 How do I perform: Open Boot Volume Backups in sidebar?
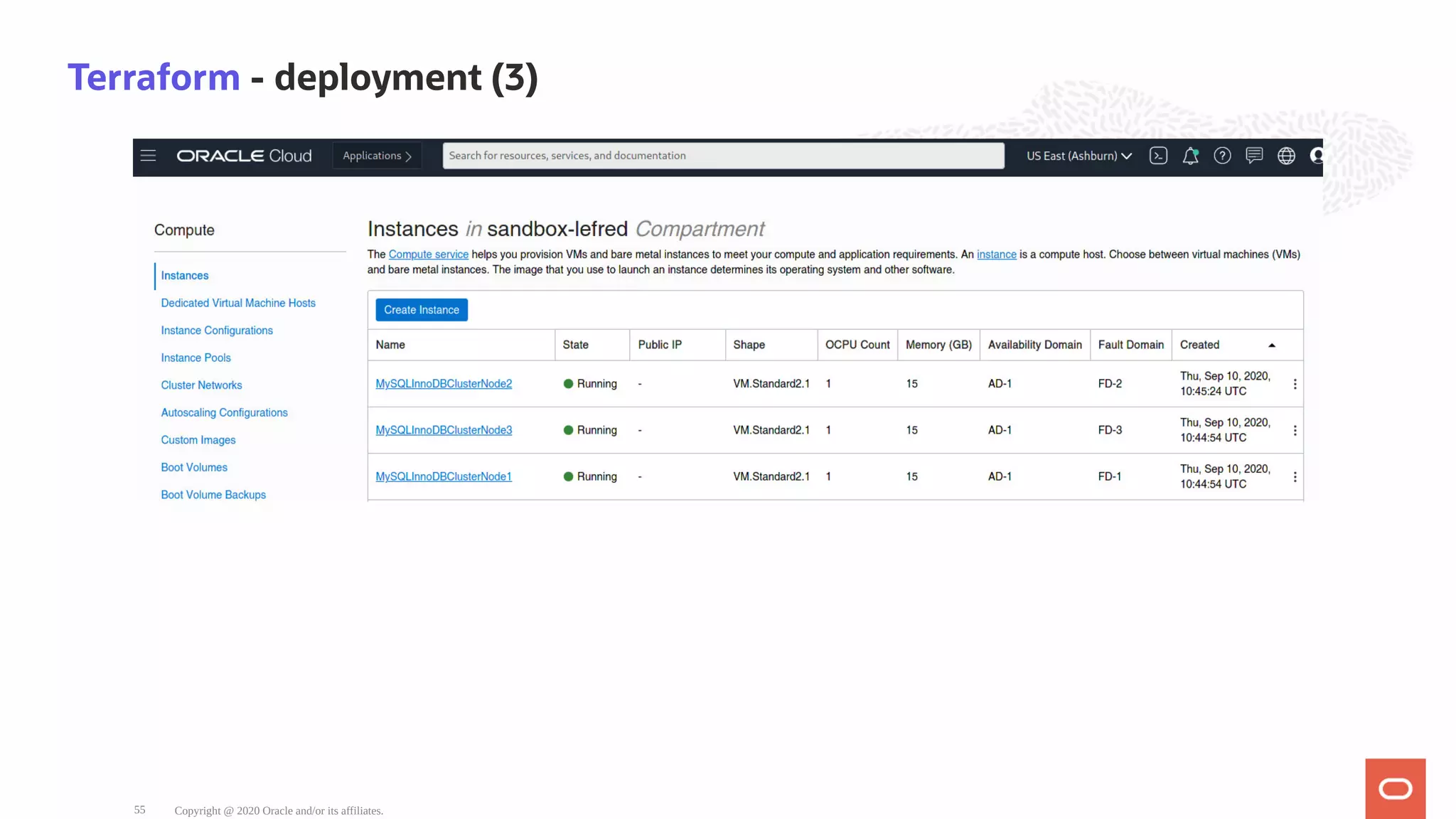(213, 495)
